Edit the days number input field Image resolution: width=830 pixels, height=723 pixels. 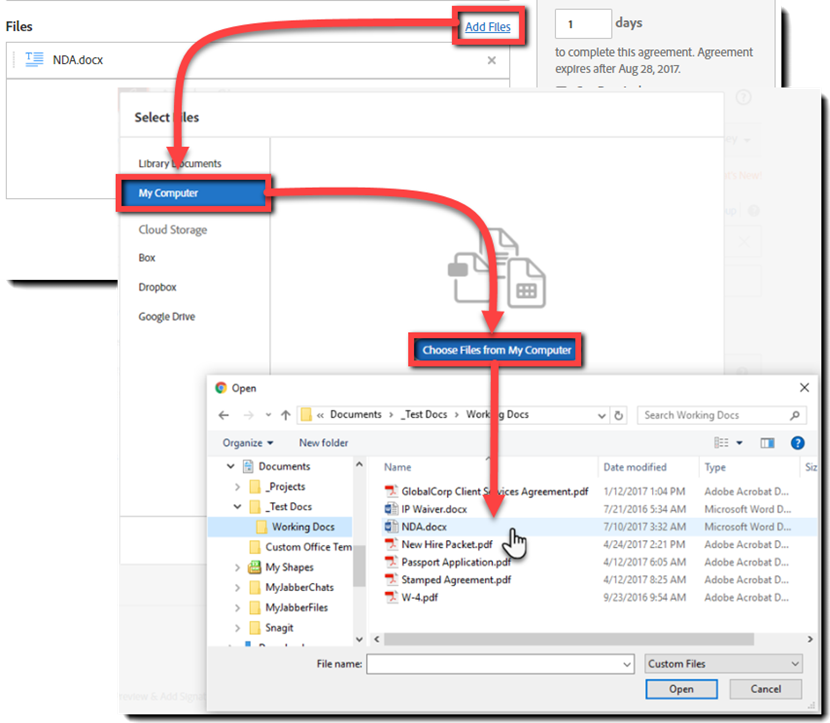tap(583, 24)
